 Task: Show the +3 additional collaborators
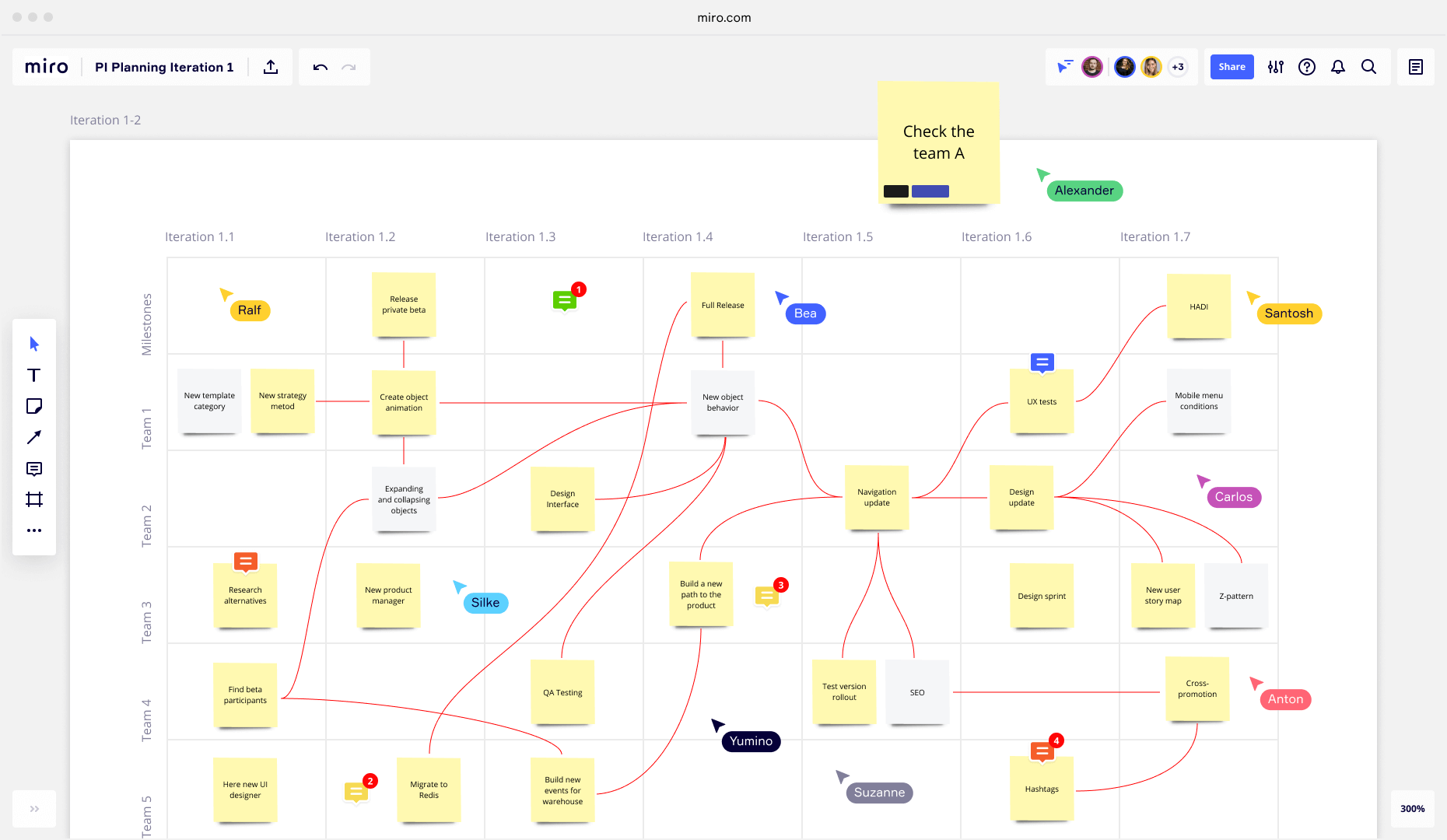1179,67
